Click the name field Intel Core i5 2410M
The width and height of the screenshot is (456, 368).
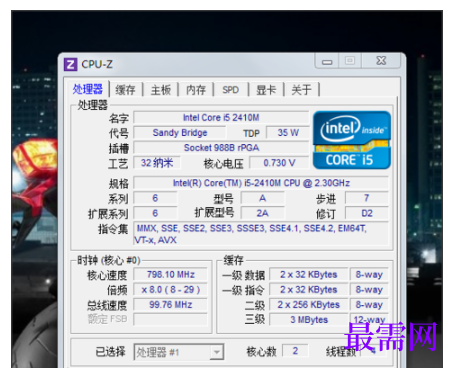click(x=221, y=118)
